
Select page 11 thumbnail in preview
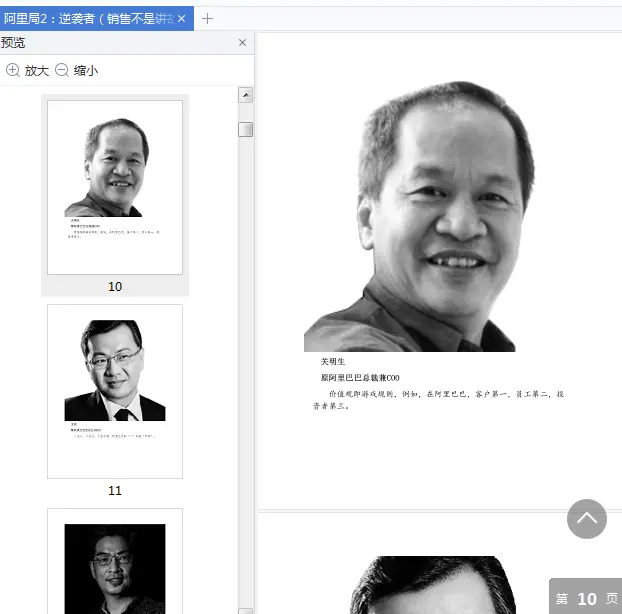click(x=115, y=391)
